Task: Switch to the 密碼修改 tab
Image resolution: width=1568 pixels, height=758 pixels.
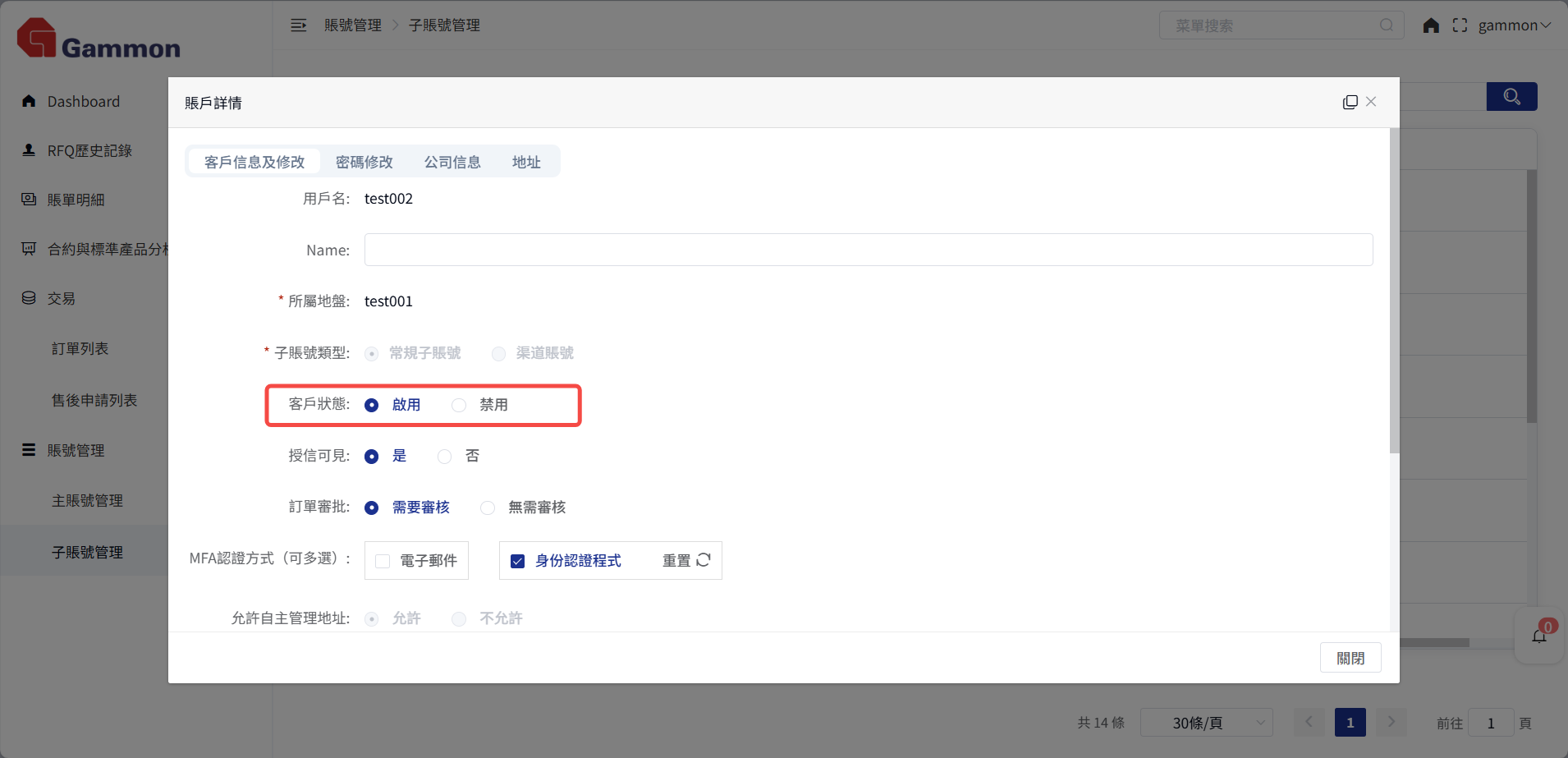Action: click(364, 162)
